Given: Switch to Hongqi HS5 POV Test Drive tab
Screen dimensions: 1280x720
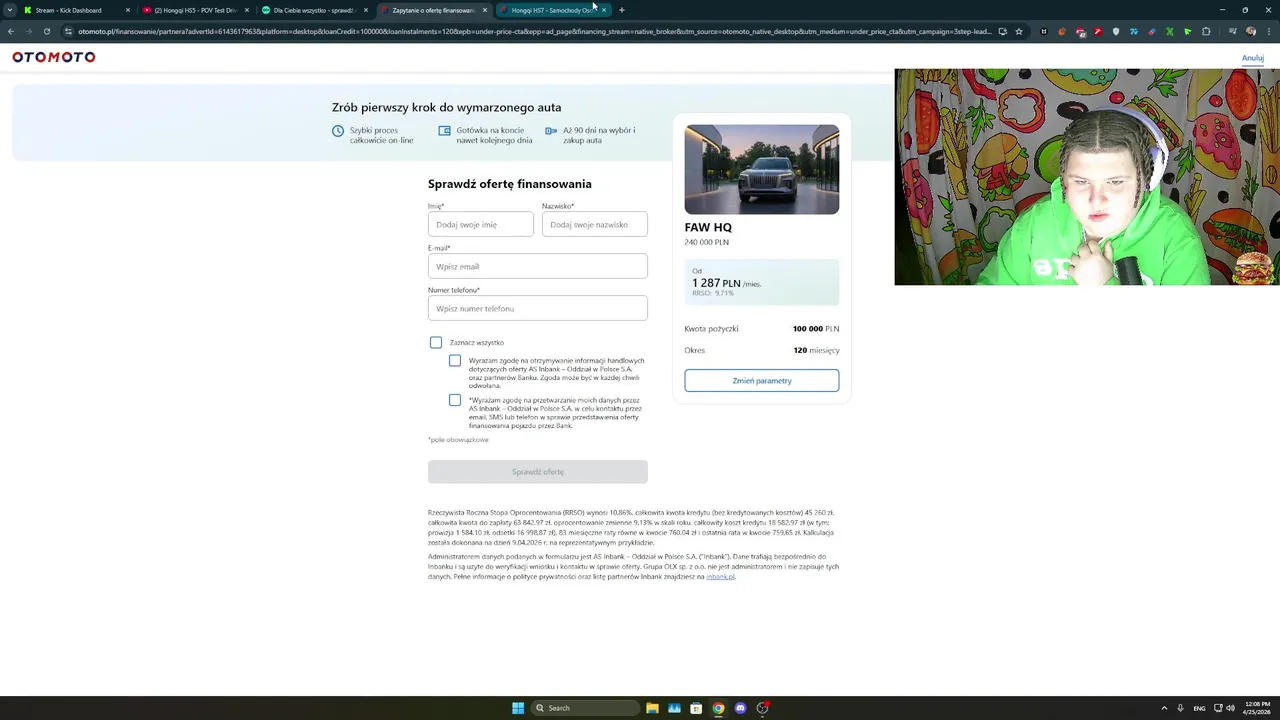Looking at the screenshot, I should [194, 10].
